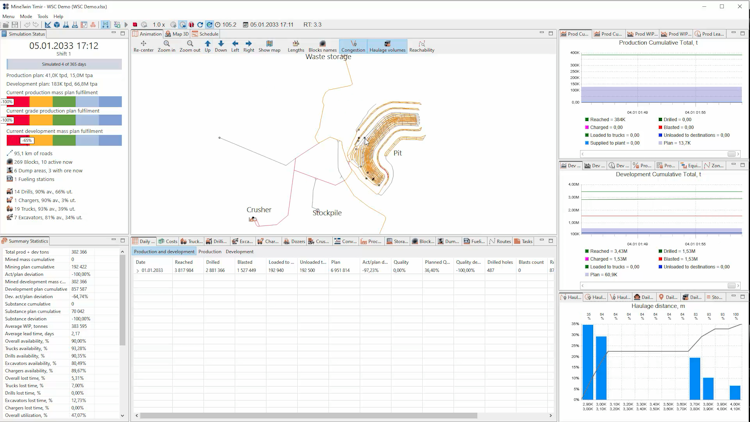Minimize the Simulation Status panel

click(x=113, y=33)
